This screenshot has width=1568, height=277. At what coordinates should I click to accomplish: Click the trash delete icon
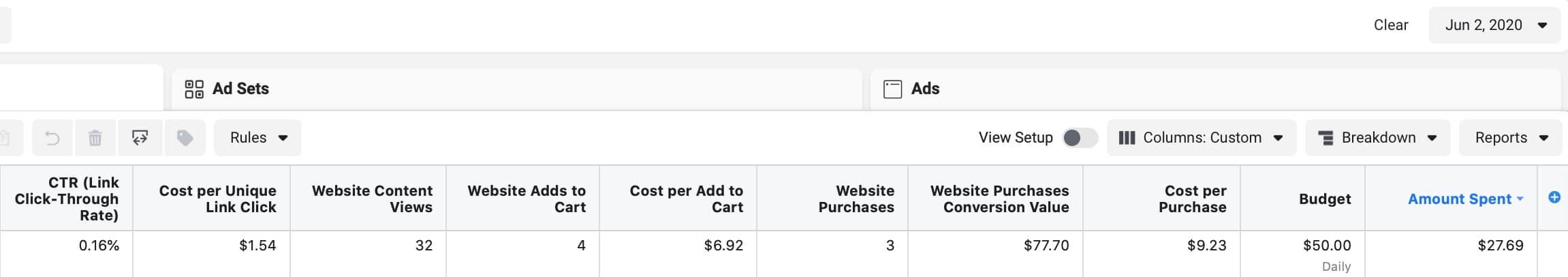[x=95, y=138]
